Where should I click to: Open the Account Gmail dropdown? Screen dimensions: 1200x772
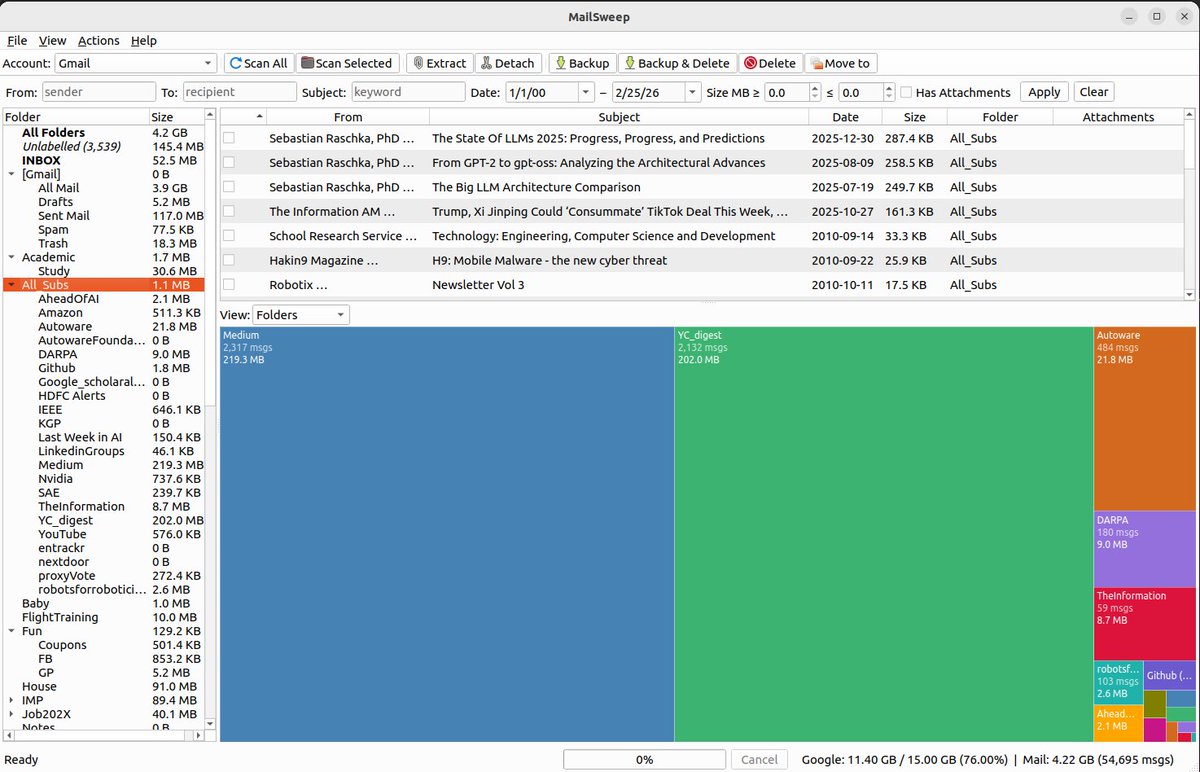click(x=135, y=63)
